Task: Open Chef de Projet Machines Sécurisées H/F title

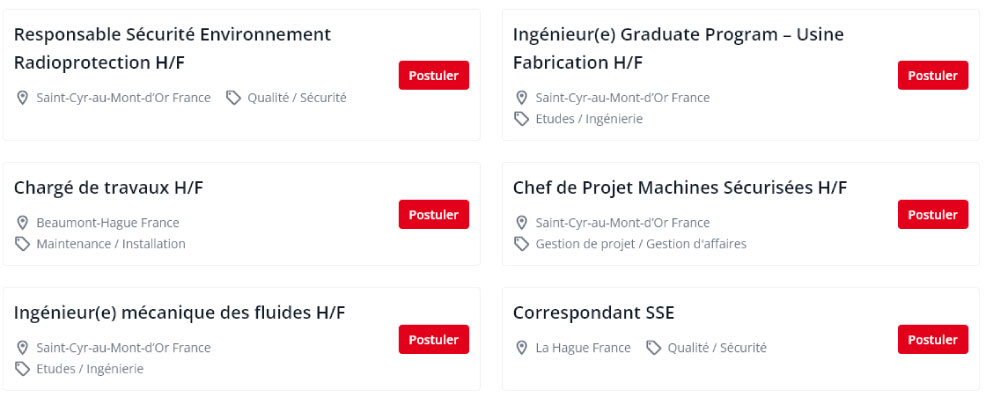Action: tap(680, 188)
